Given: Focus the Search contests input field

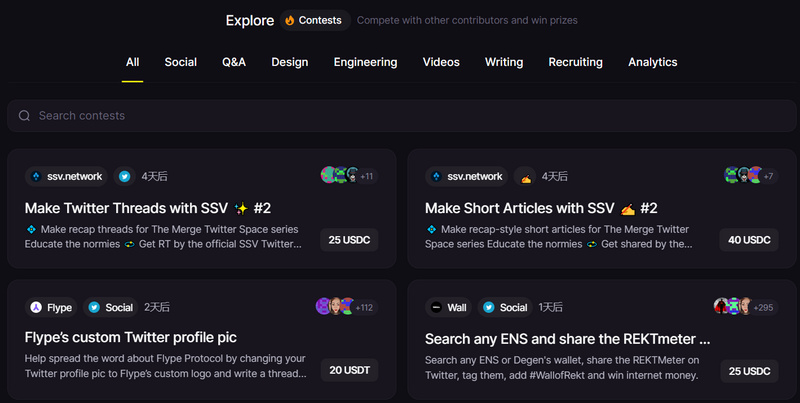Looking at the screenshot, I should (400, 116).
